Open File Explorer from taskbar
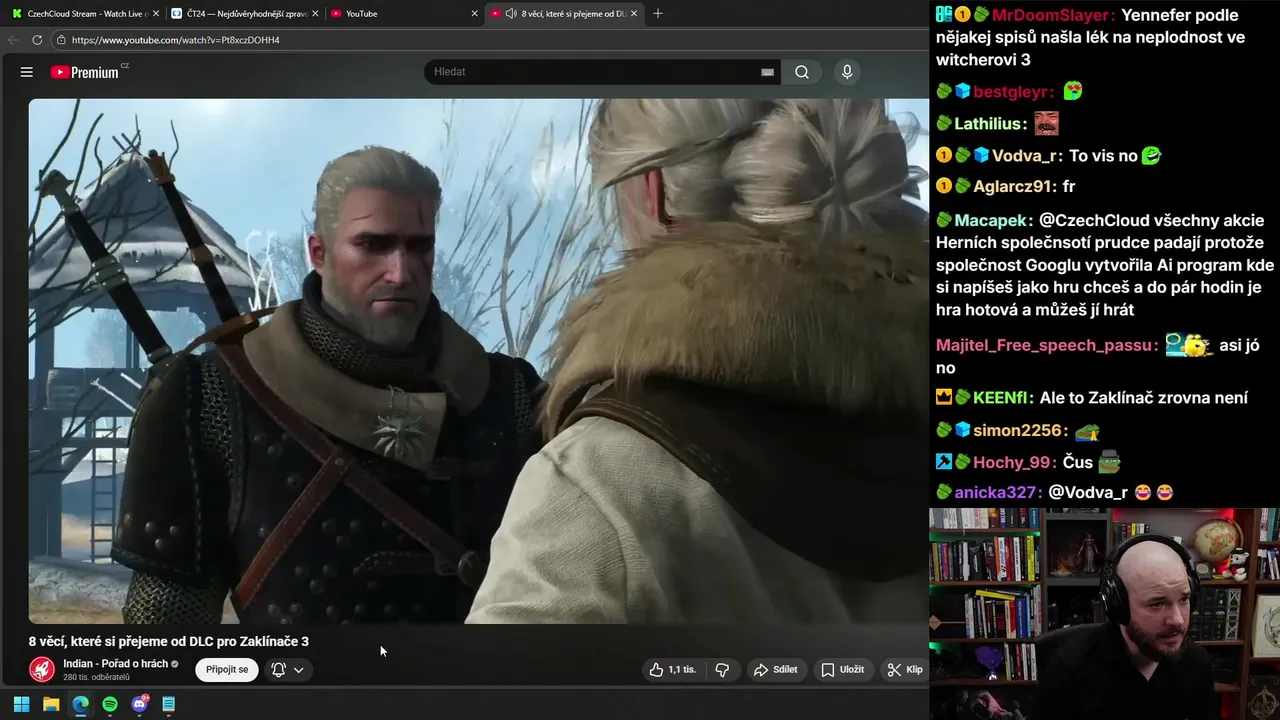 (51, 704)
